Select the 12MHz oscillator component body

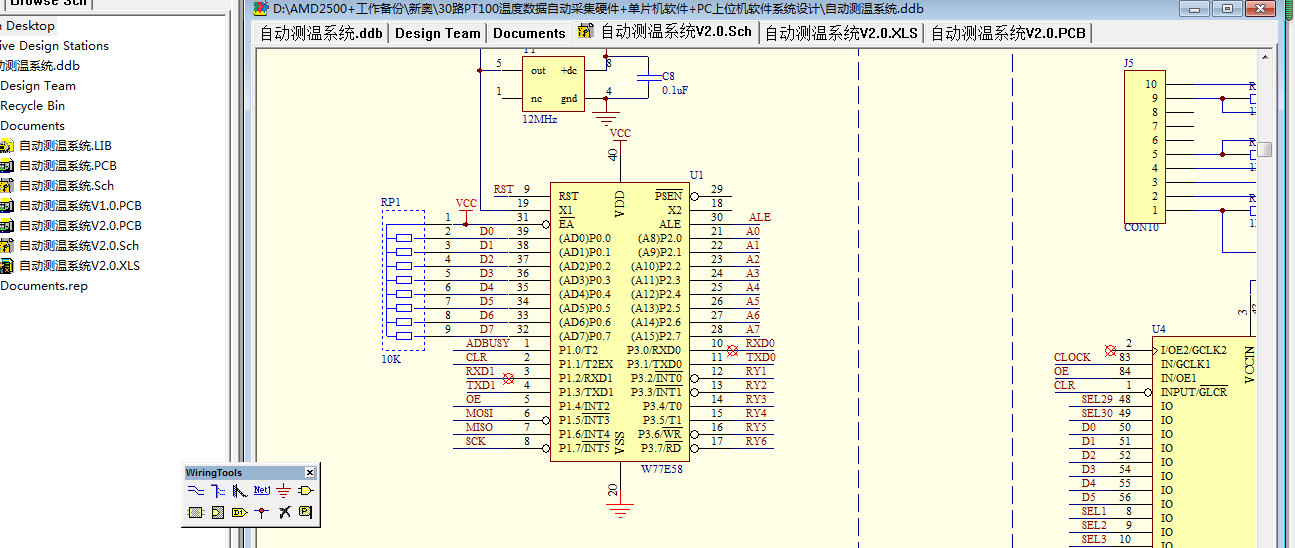[x=552, y=84]
